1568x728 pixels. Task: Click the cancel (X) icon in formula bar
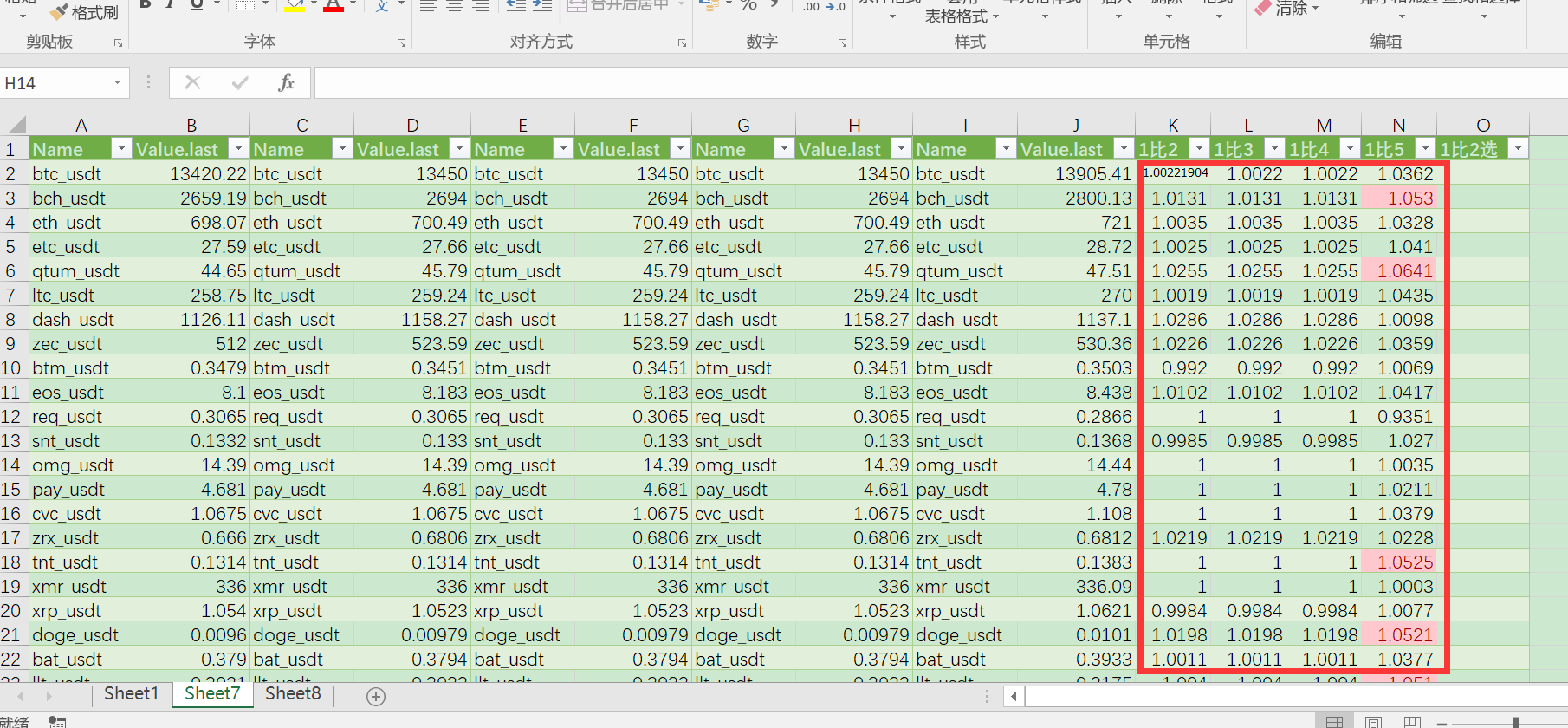(x=192, y=82)
